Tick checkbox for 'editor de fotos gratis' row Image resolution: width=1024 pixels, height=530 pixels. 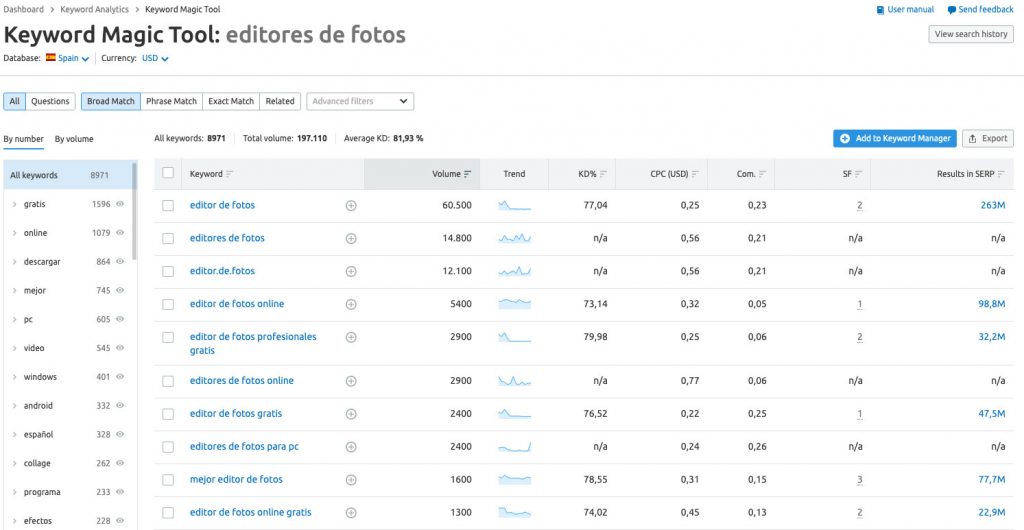(x=168, y=414)
